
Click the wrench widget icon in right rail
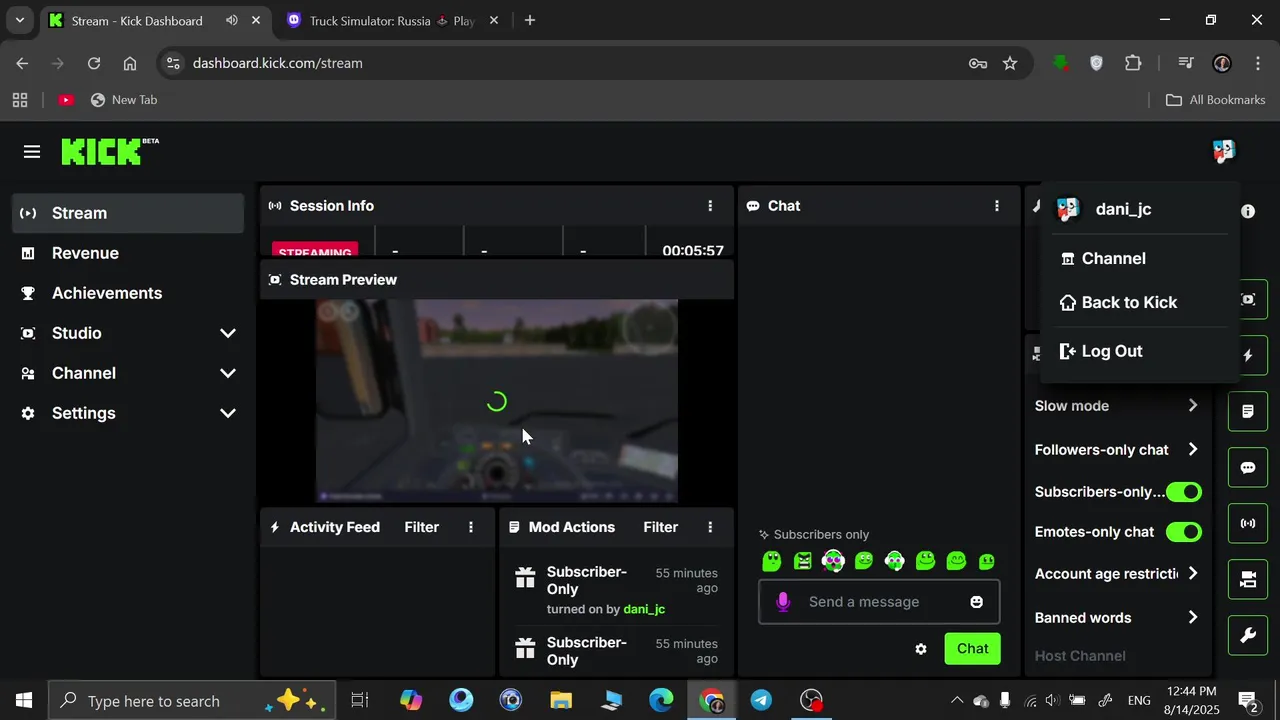(x=1248, y=636)
